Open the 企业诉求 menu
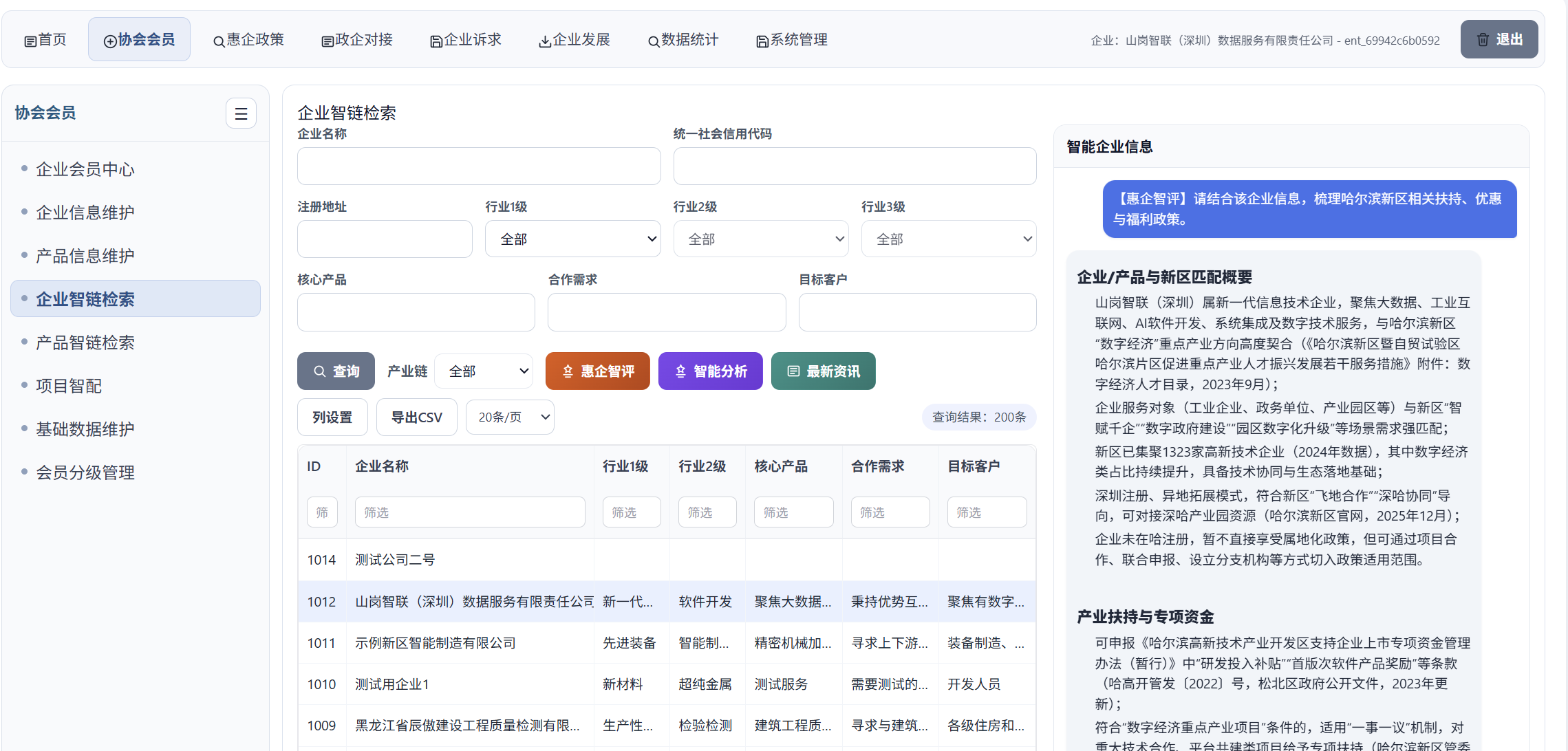The height and width of the screenshot is (751, 1568). point(466,40)
